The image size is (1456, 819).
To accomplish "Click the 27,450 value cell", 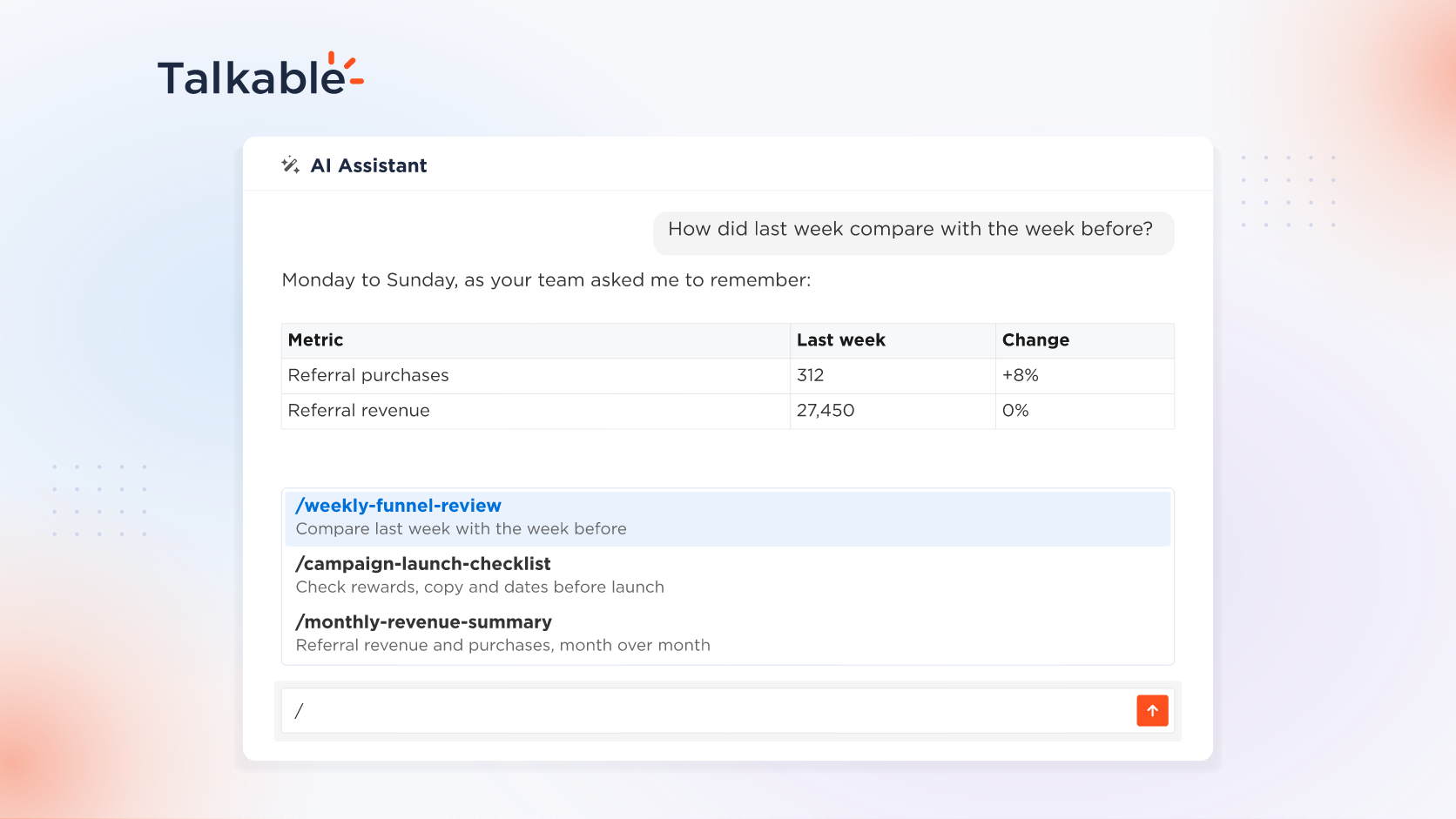I will (893, 411).
